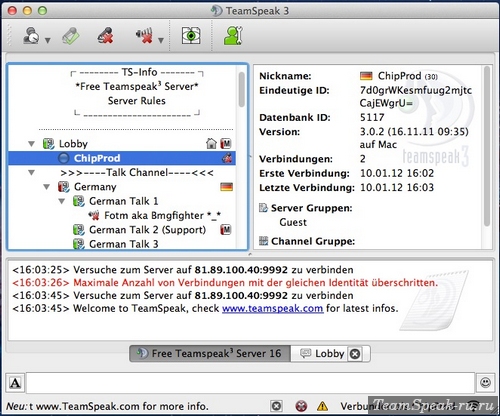Click the yellow warning triangle icon
This screenshot has width=500, height=416.
(322, 406)
